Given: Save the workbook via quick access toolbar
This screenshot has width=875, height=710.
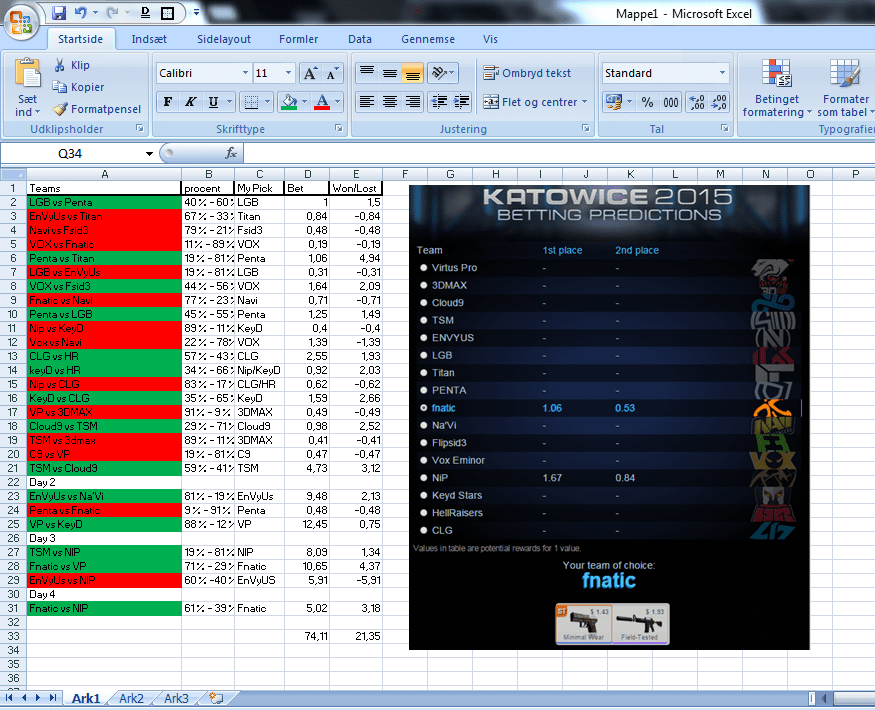Looking at the screenshot, I should pyautogui.click(x=59, y=12).
